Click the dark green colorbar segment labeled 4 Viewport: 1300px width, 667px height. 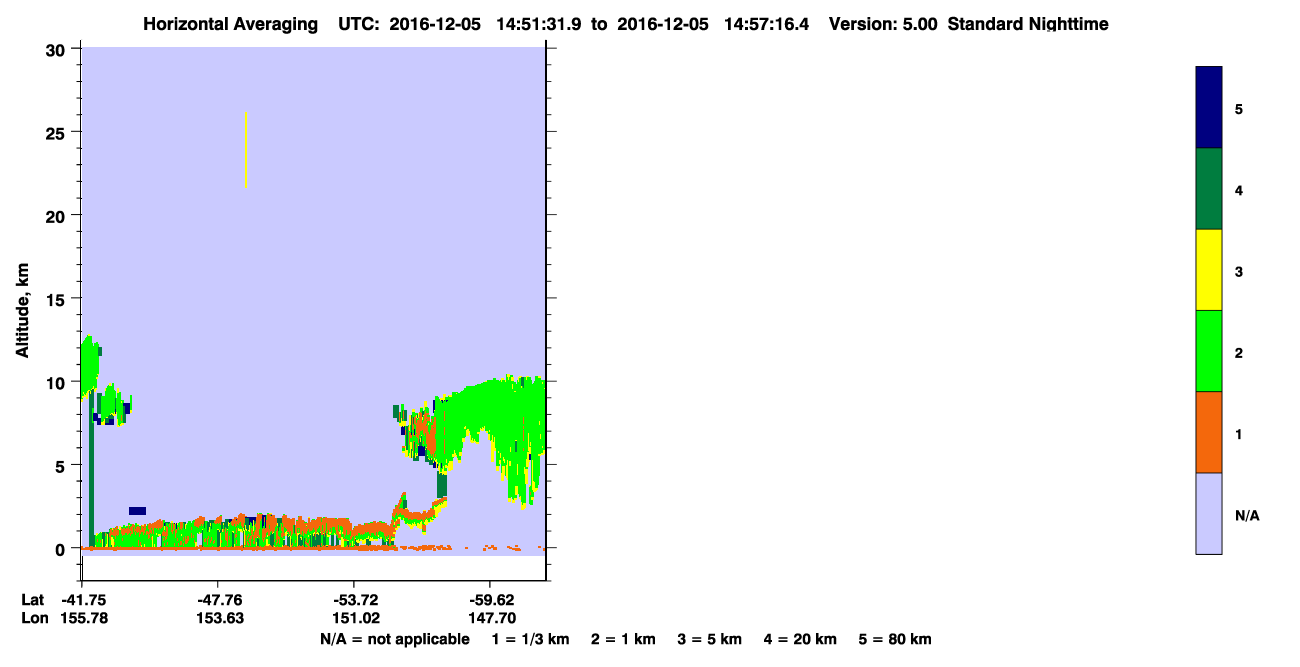pyautogui.click(x=1209, y=189)
